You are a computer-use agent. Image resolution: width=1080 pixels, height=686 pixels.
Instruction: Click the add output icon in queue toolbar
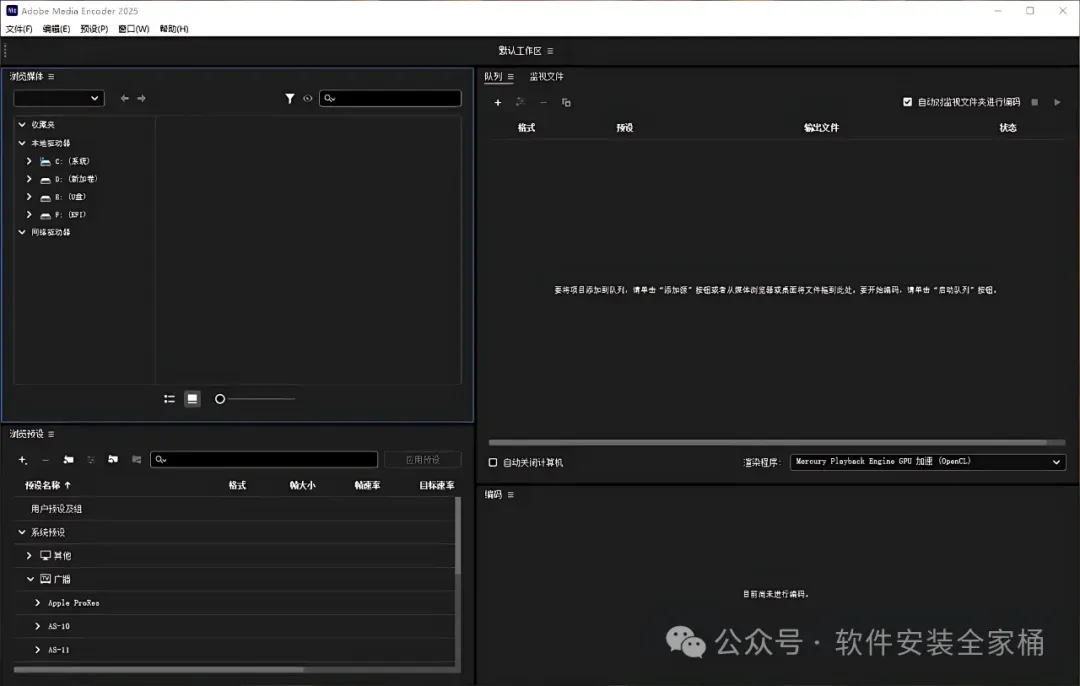(520, 103)
